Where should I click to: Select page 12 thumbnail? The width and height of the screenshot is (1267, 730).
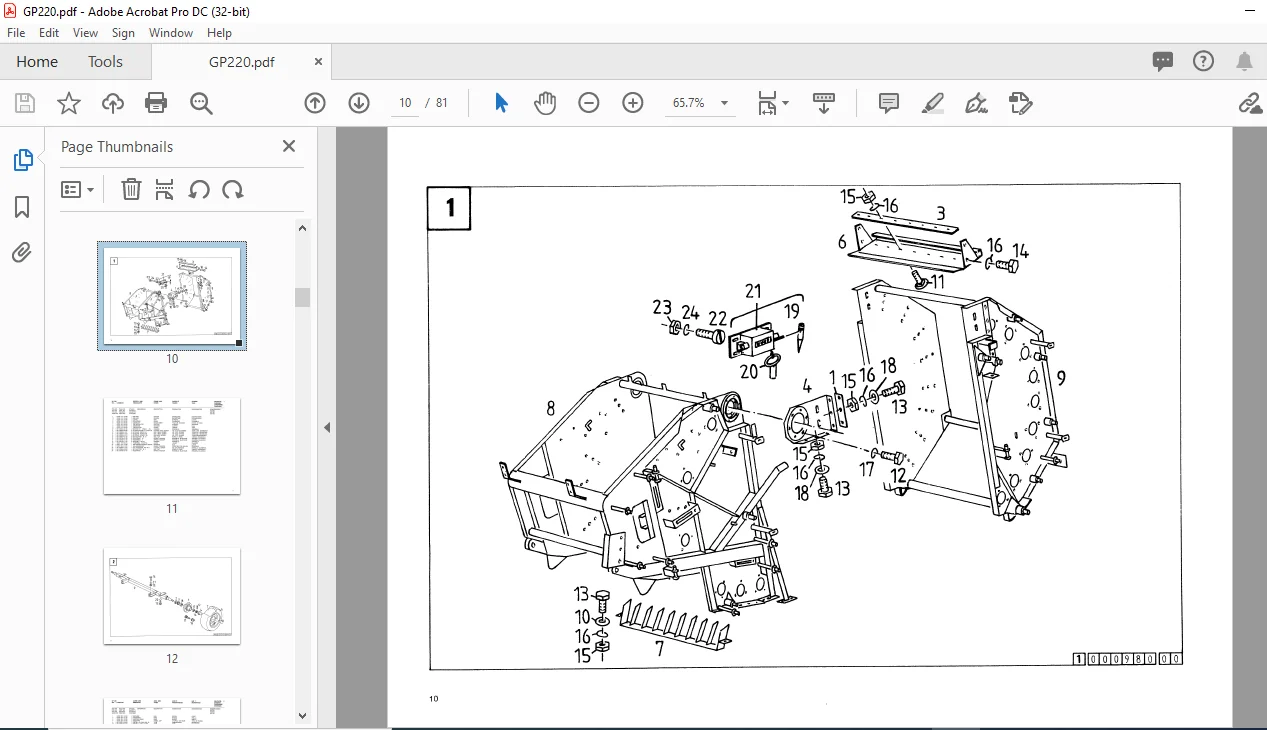(x=172, y=596)
